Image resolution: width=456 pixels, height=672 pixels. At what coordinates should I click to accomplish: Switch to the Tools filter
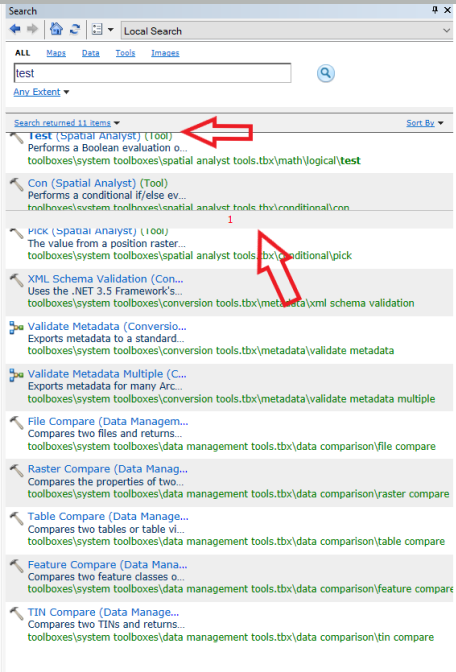125,53
